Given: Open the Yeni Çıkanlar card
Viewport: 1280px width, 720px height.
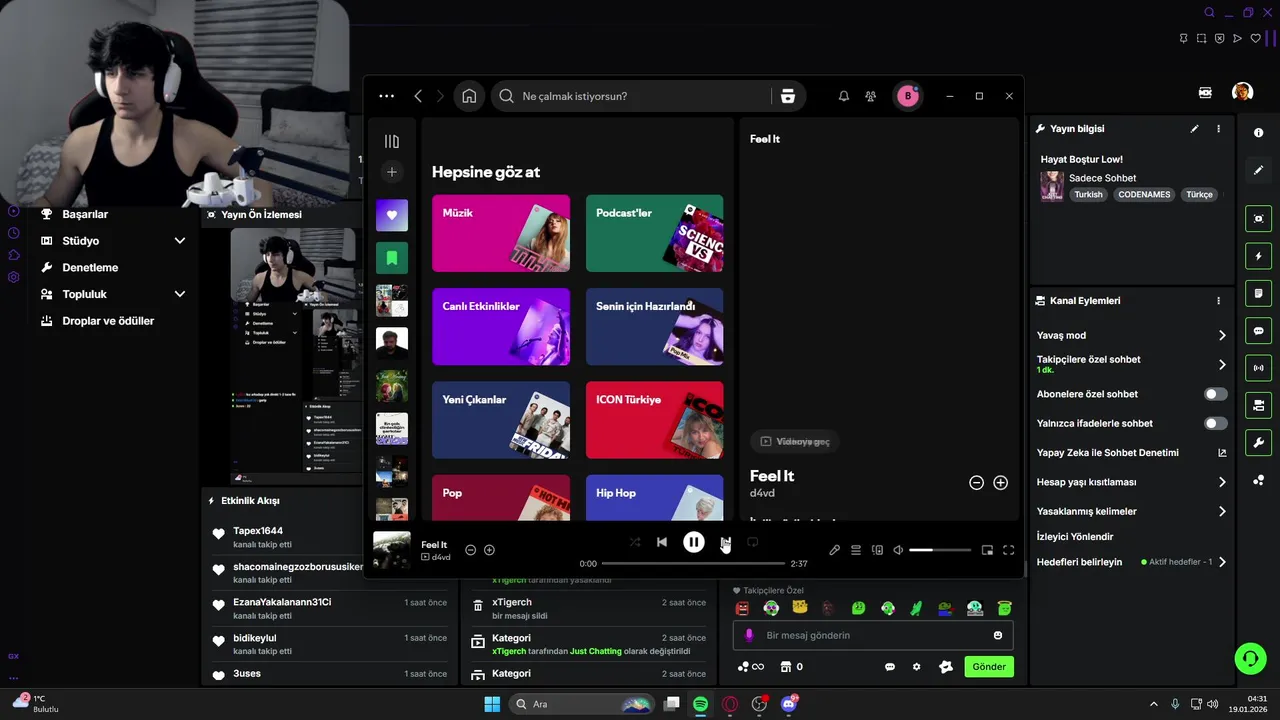Looking at the screenshot, I should coord(501,419).
